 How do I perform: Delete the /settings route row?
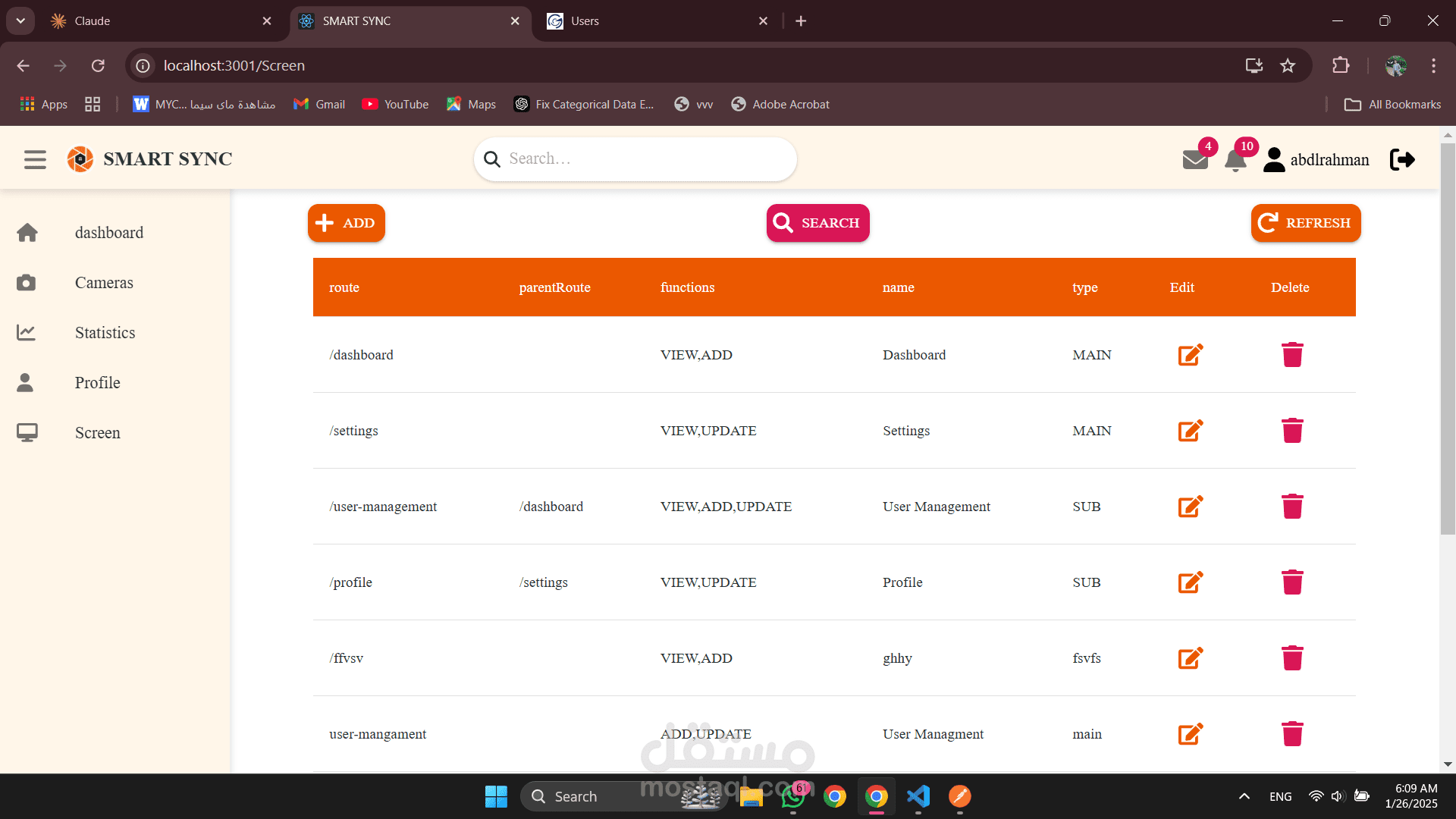(x=1292, y=431)
